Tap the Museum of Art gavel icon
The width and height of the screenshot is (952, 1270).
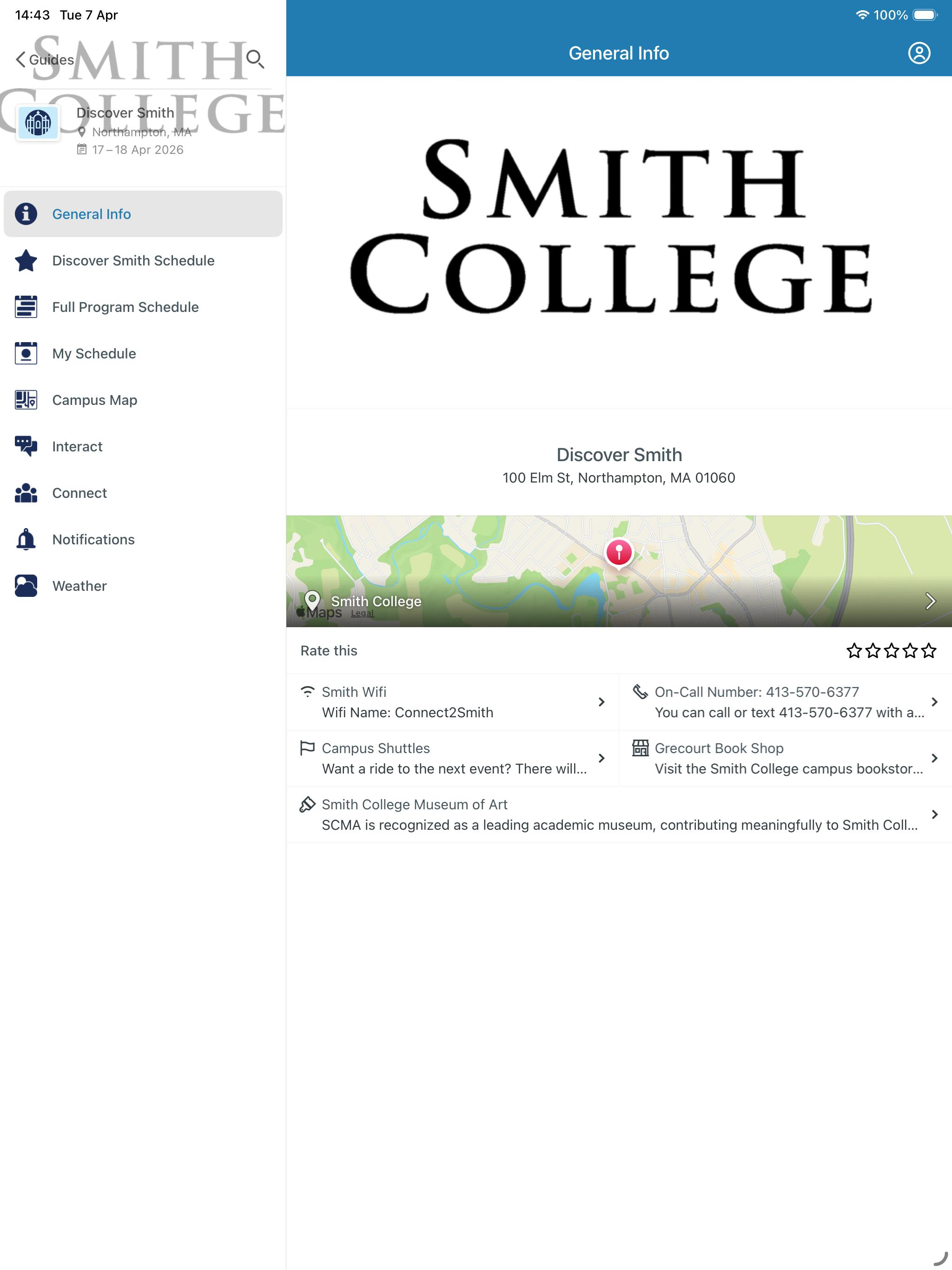307,804
